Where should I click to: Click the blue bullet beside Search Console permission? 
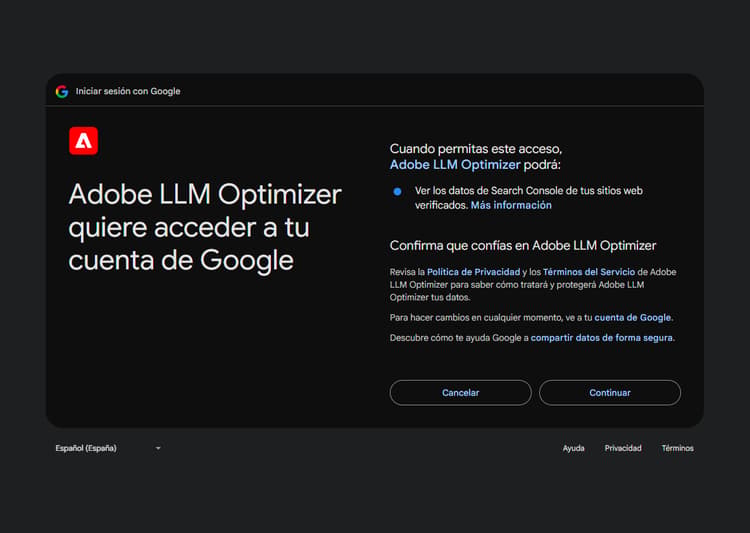tap(397, 191)
